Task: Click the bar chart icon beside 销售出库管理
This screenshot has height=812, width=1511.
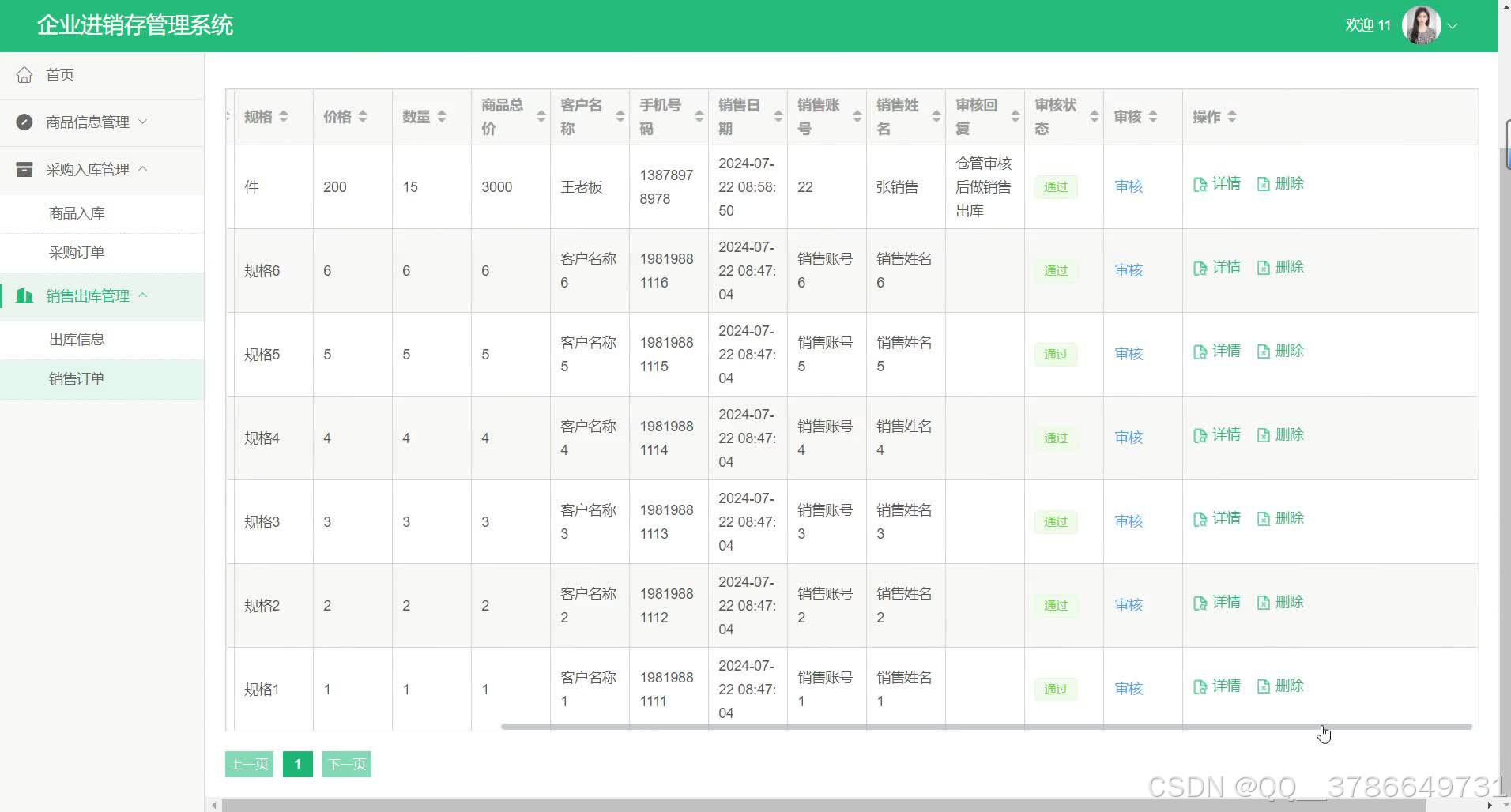Action: [x=24, y=296]
